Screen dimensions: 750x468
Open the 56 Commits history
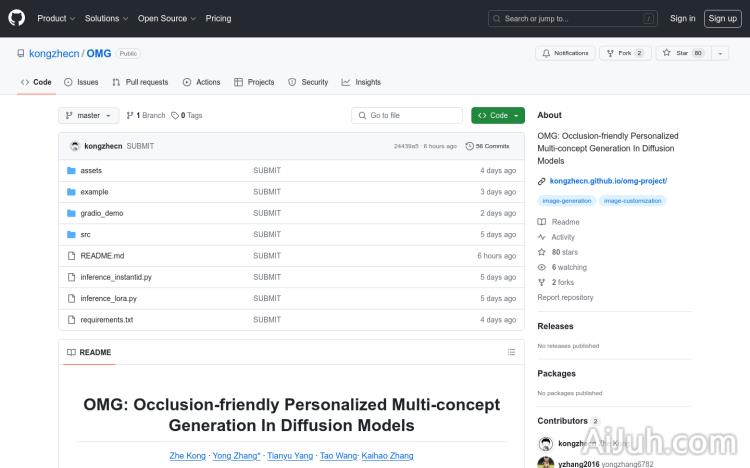(492, 146)
